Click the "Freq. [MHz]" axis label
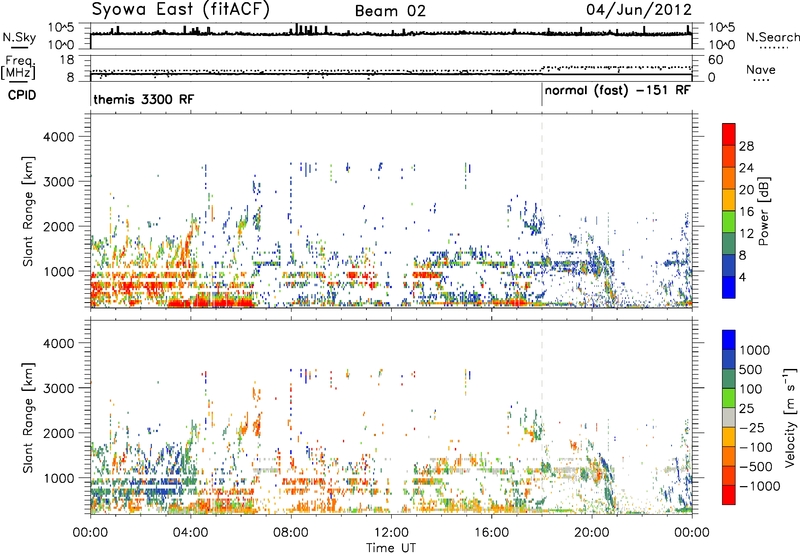The image size is (800, 554). click(x=18, y=68)
